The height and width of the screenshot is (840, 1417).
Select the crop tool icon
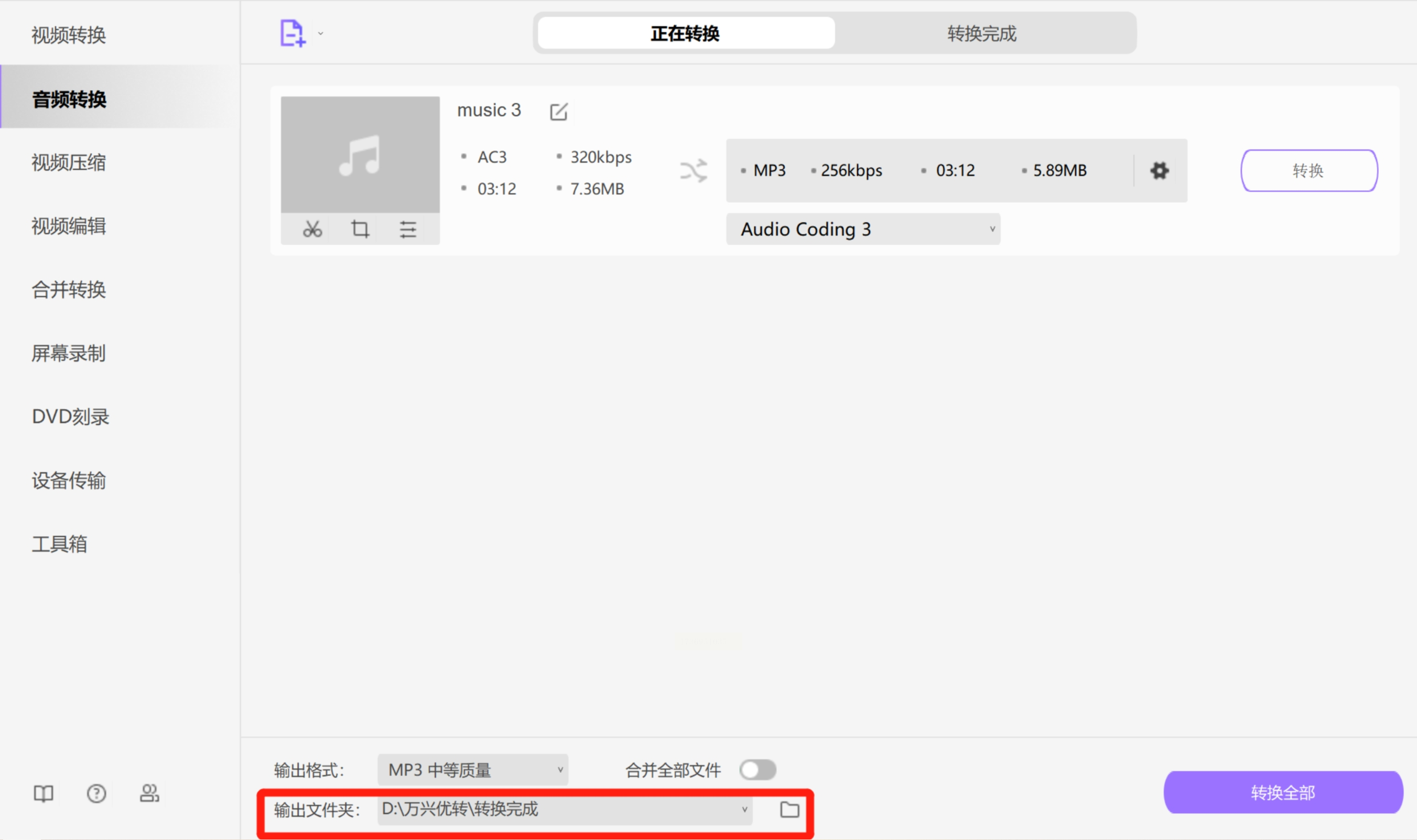point(360,228)
